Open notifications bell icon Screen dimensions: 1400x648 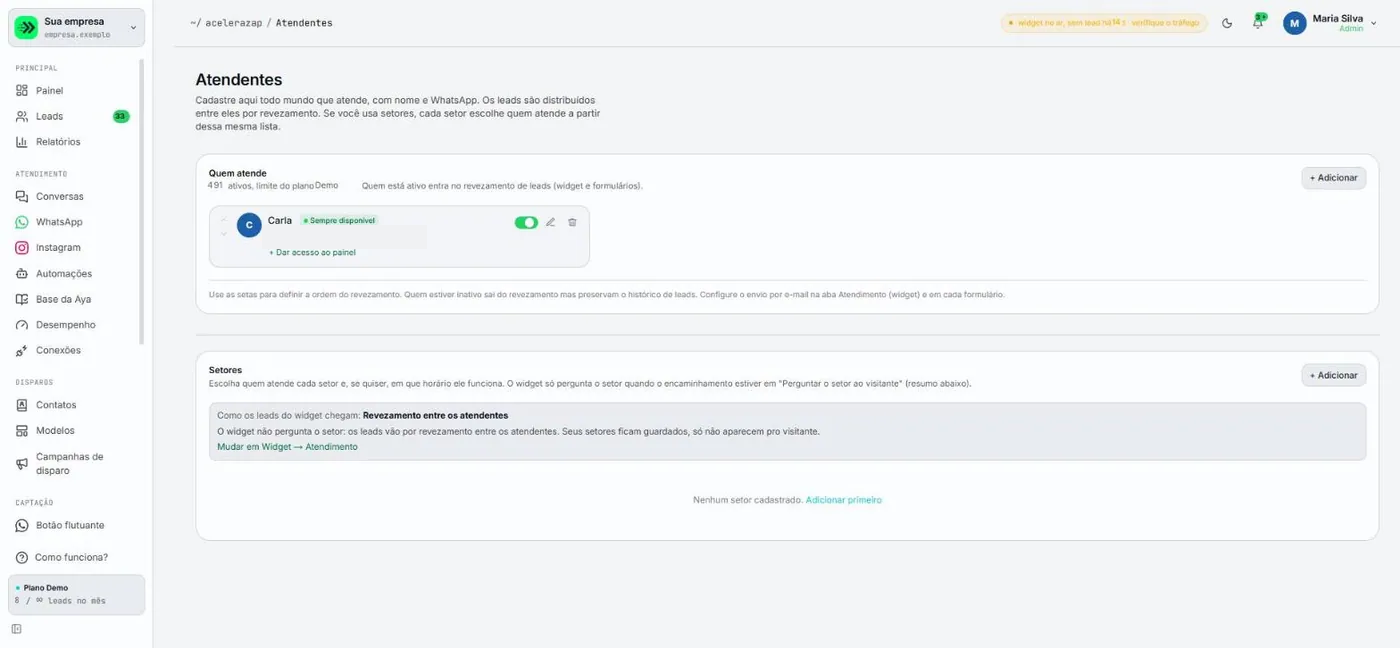click(1257, 23)
